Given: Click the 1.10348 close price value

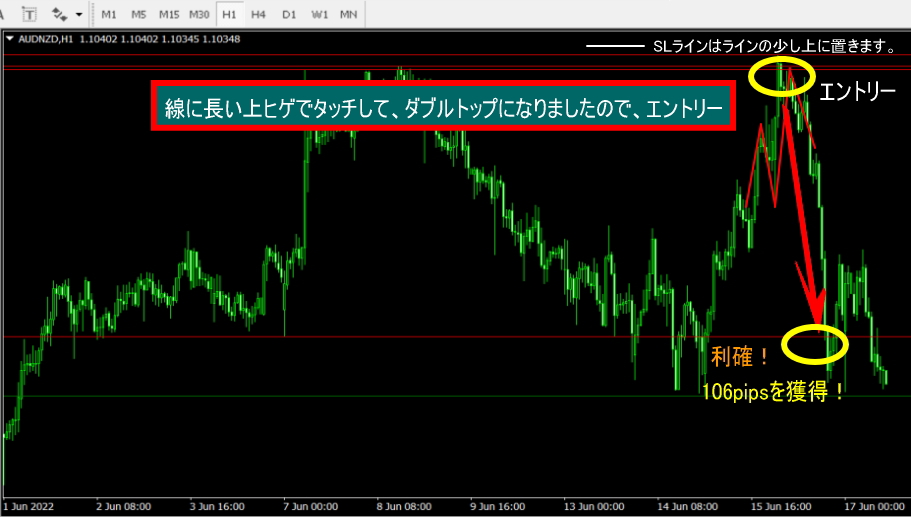Looking at the screenshot, I should coord(221,39).
